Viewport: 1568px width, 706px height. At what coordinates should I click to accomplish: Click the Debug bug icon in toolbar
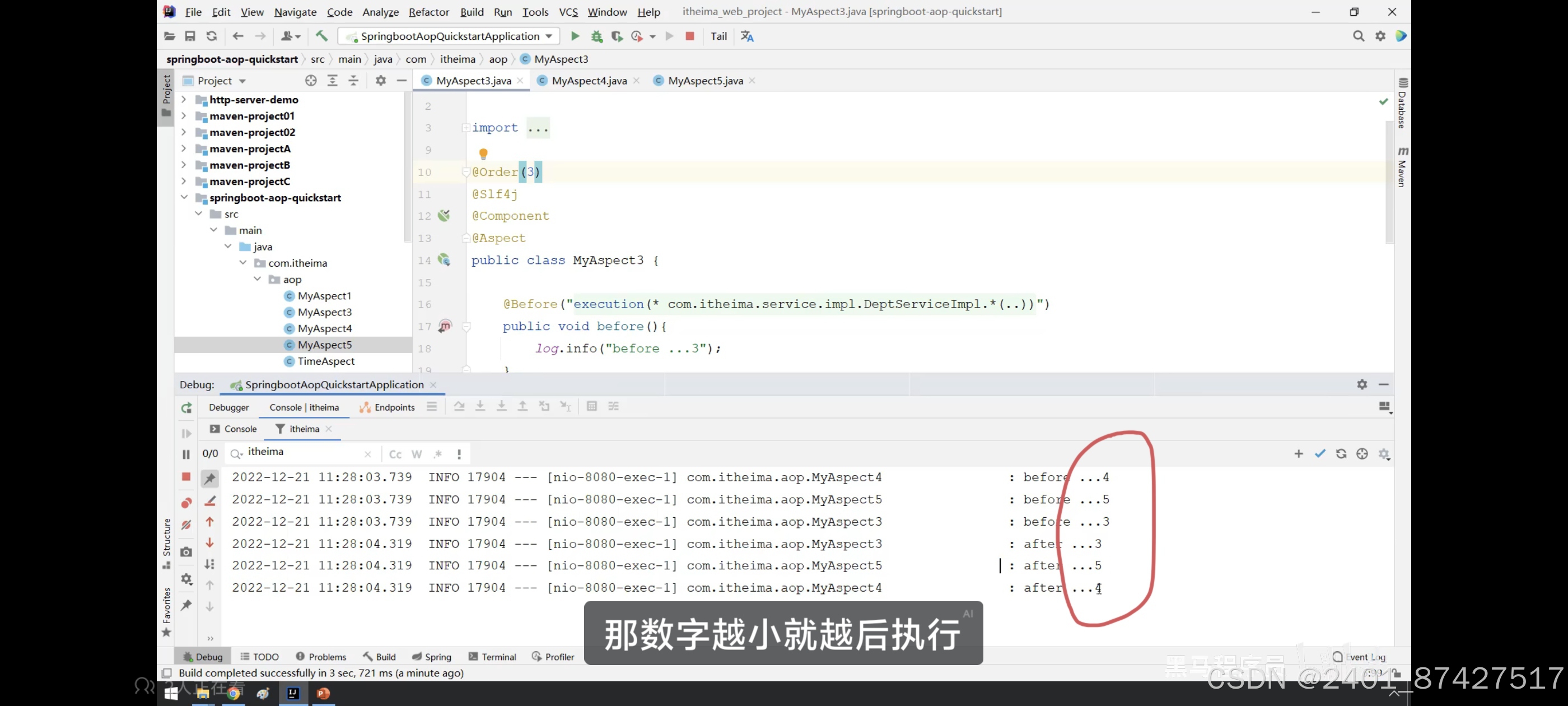pyautogui.click(x=596, y=36)
